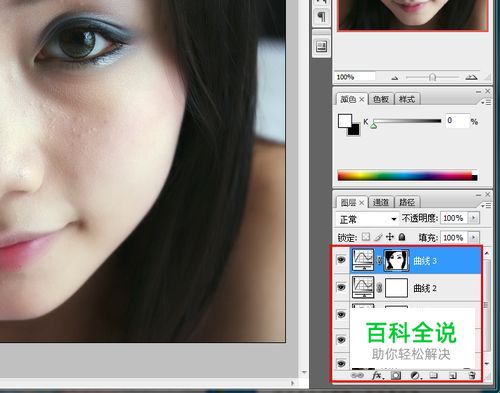Toggle lock all padlock icon
Screen dimensions: 500x393
tap(402, 237)
